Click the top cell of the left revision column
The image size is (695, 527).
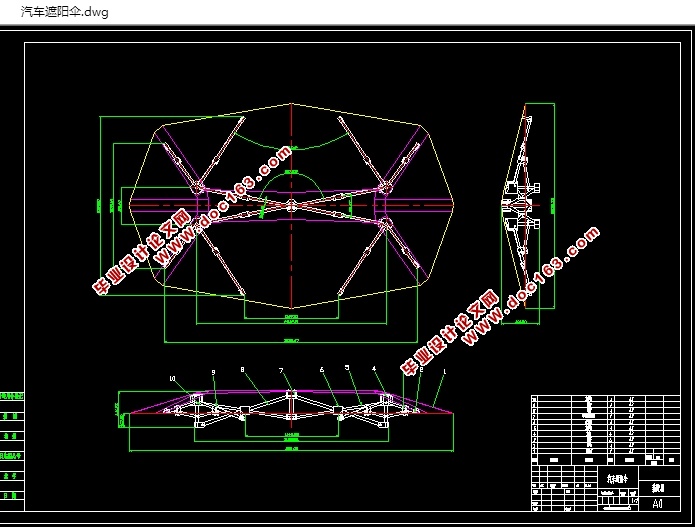[12, 397]
